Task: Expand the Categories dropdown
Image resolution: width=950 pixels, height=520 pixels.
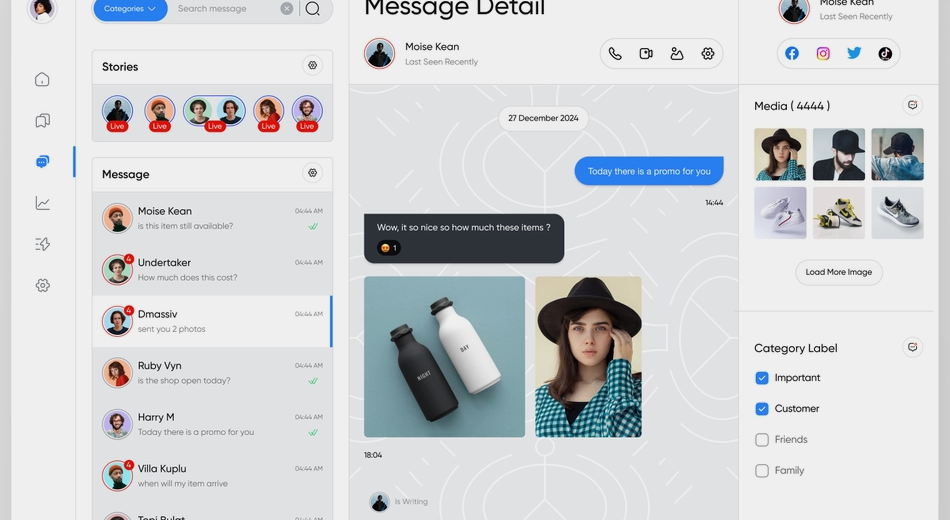Action: pos(130,9)
